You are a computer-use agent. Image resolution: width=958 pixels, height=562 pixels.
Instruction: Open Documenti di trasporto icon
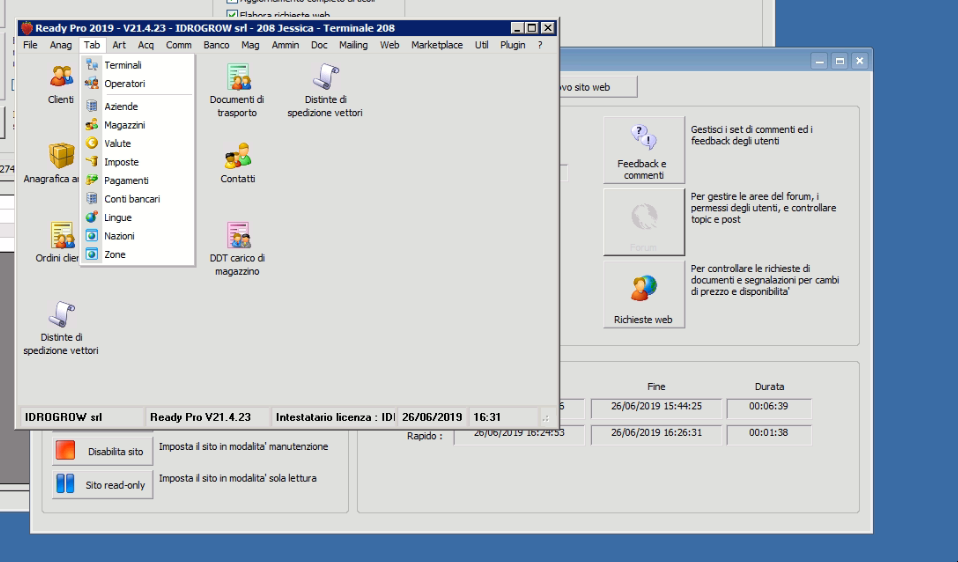[237, 76]
